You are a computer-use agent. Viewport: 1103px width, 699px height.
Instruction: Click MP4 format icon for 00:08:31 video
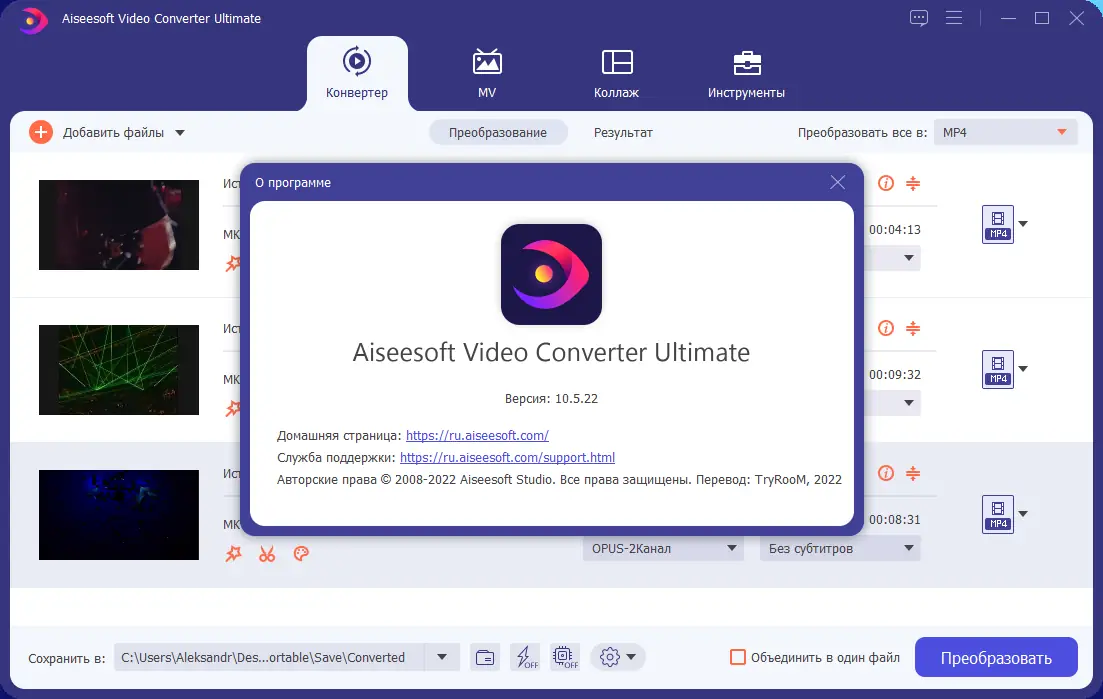pyautogui.click(x=997, y=514)
